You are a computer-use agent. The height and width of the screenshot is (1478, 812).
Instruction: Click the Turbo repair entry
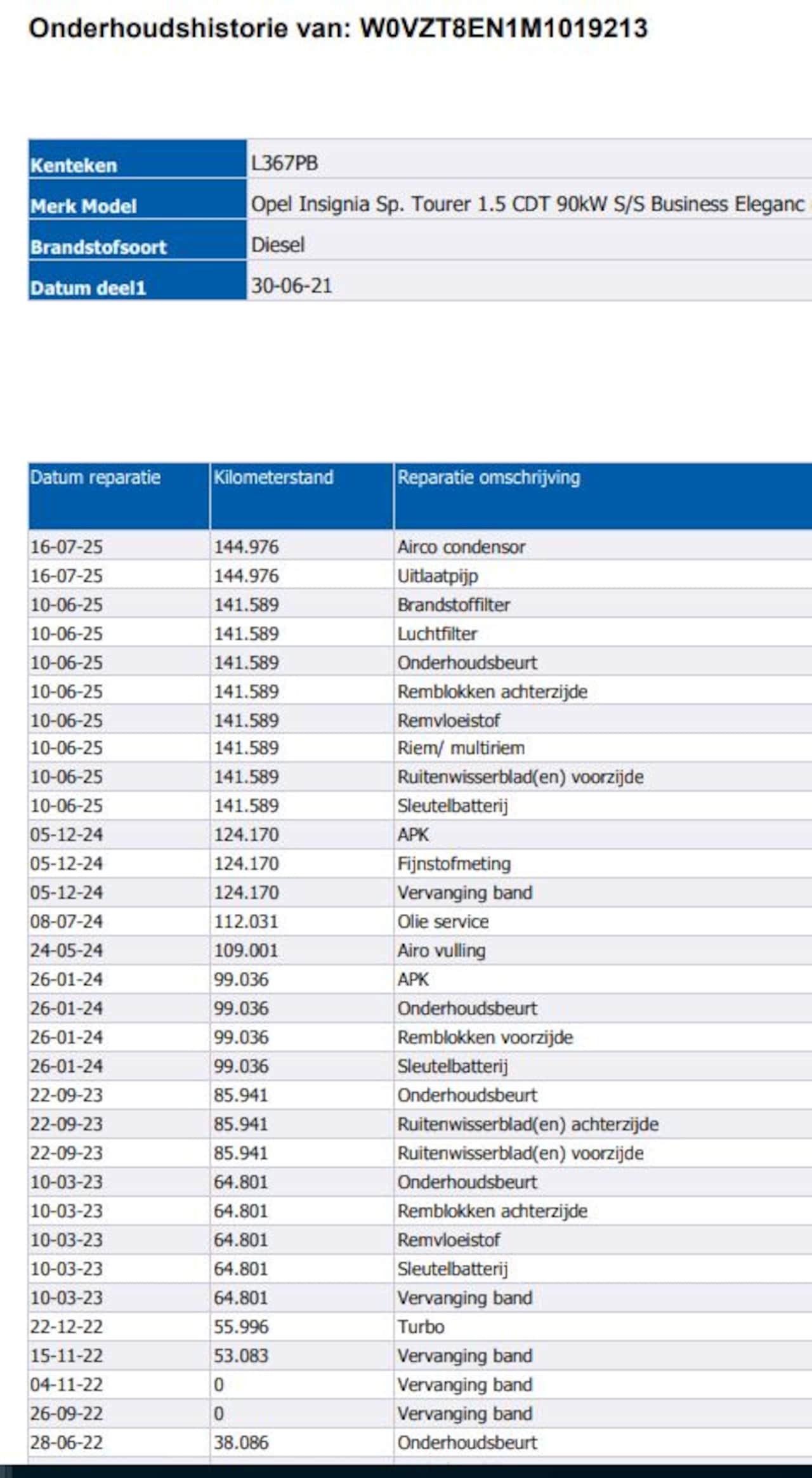(x=421, y=1327)
